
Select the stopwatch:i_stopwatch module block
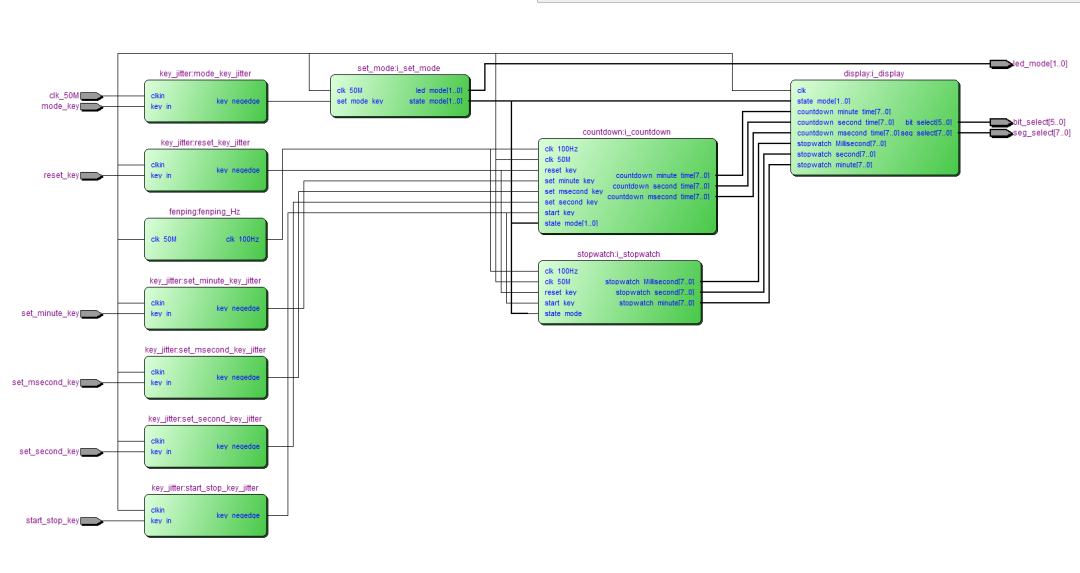pyautogui.click(x=618, y=292)
